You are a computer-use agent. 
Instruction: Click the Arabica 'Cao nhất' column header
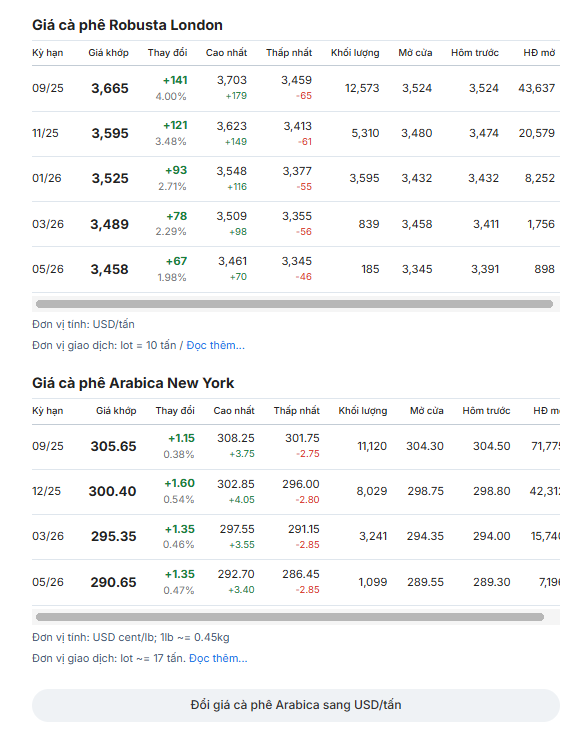(234, 411)
